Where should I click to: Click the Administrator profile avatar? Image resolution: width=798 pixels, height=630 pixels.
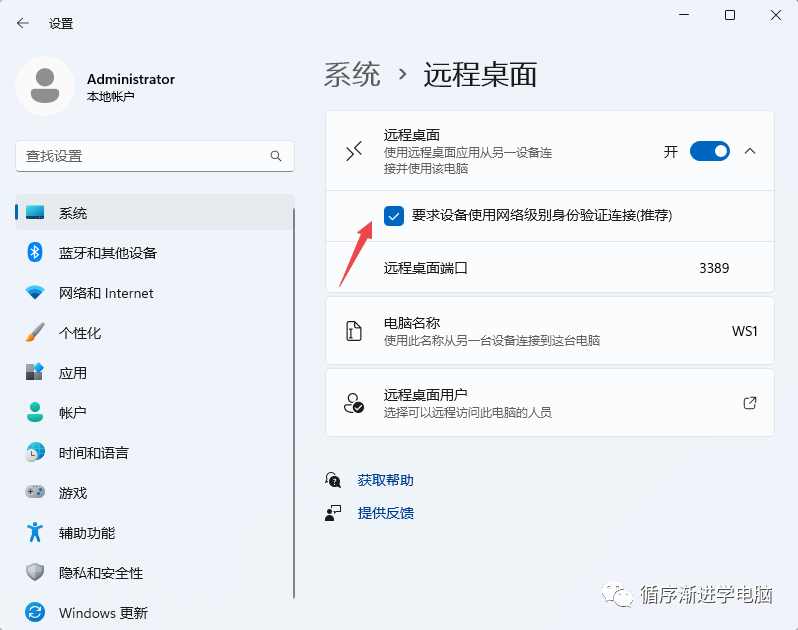tap(45, 86)
